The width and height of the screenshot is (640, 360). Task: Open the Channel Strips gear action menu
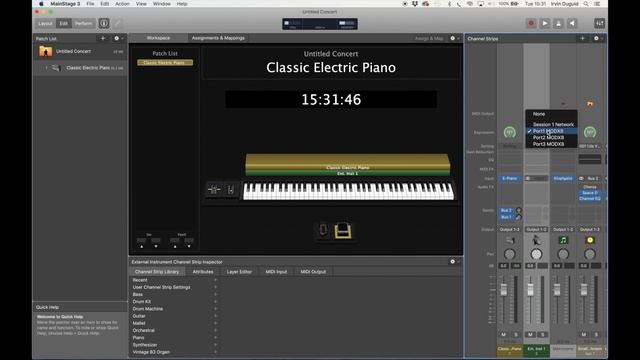598,38
